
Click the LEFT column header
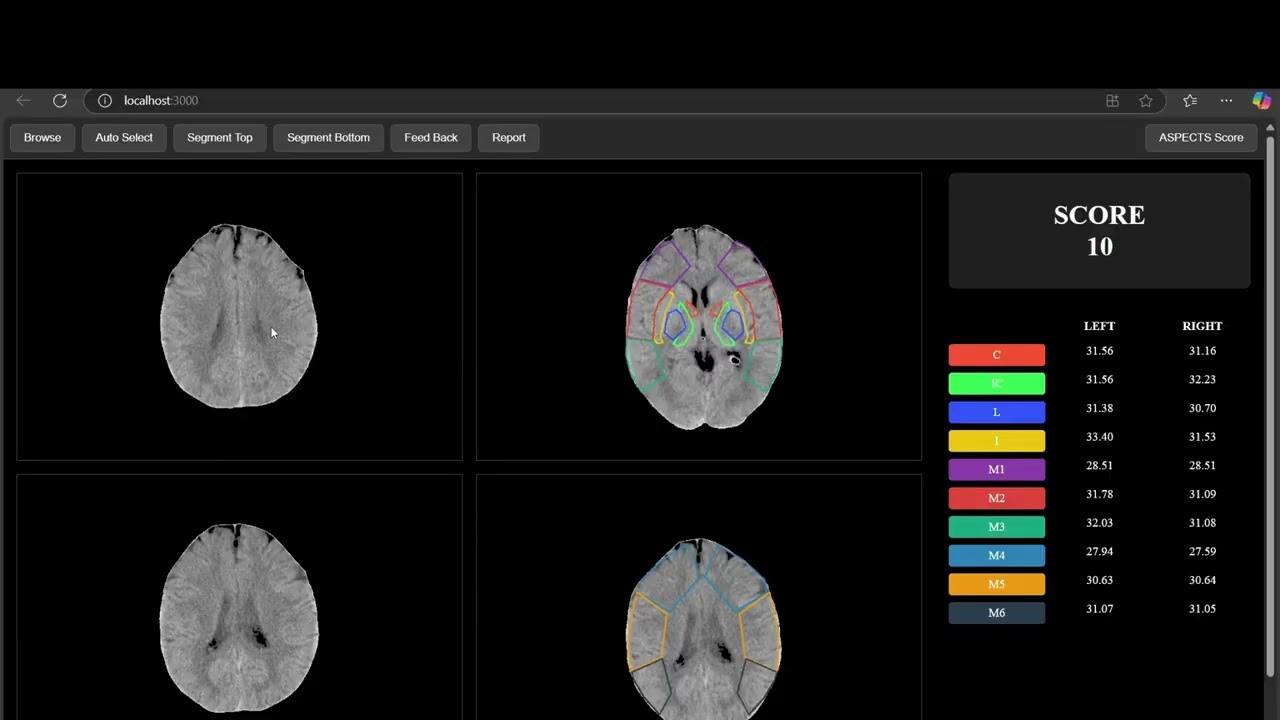point(1099,326)
